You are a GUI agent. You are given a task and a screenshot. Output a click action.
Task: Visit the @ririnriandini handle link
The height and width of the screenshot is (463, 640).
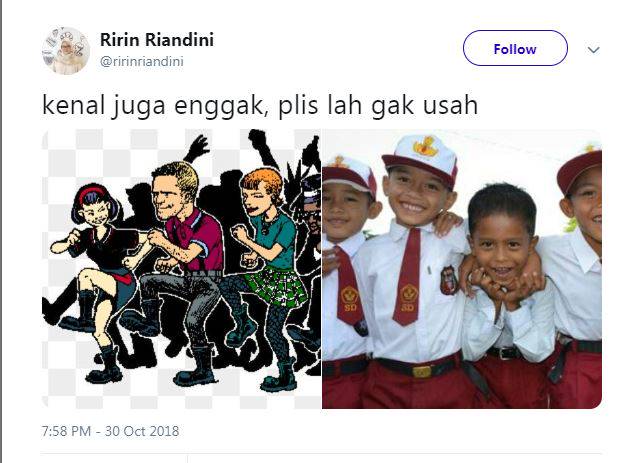(x=142, y=62)
